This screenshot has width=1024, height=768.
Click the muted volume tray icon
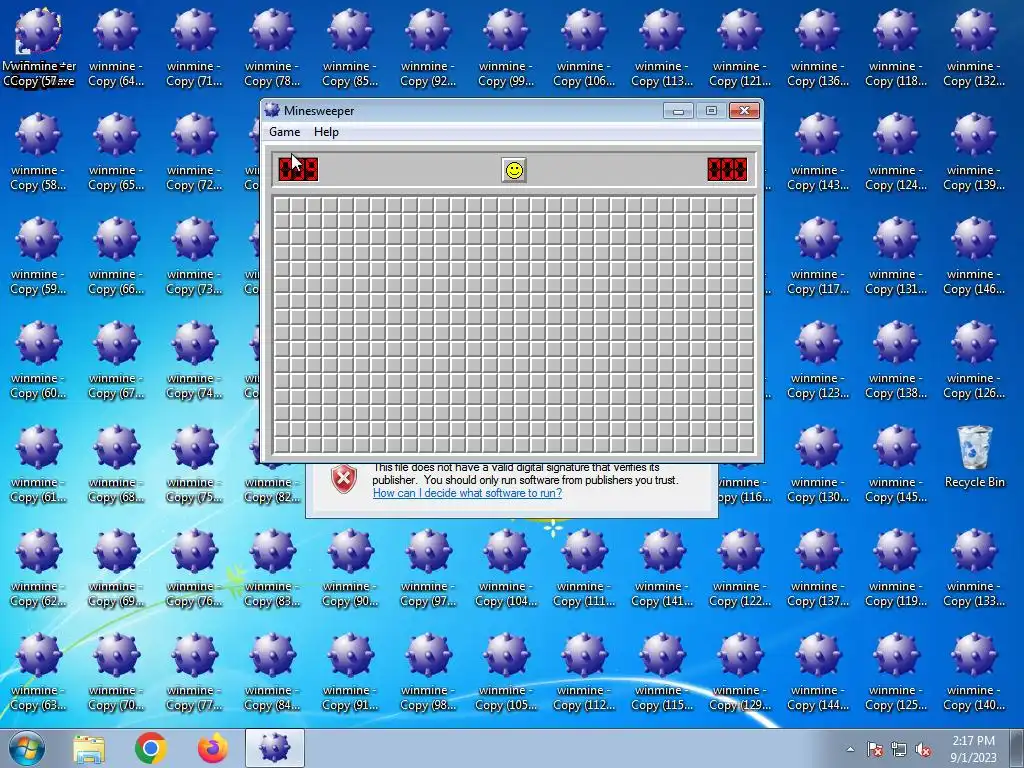923,750
